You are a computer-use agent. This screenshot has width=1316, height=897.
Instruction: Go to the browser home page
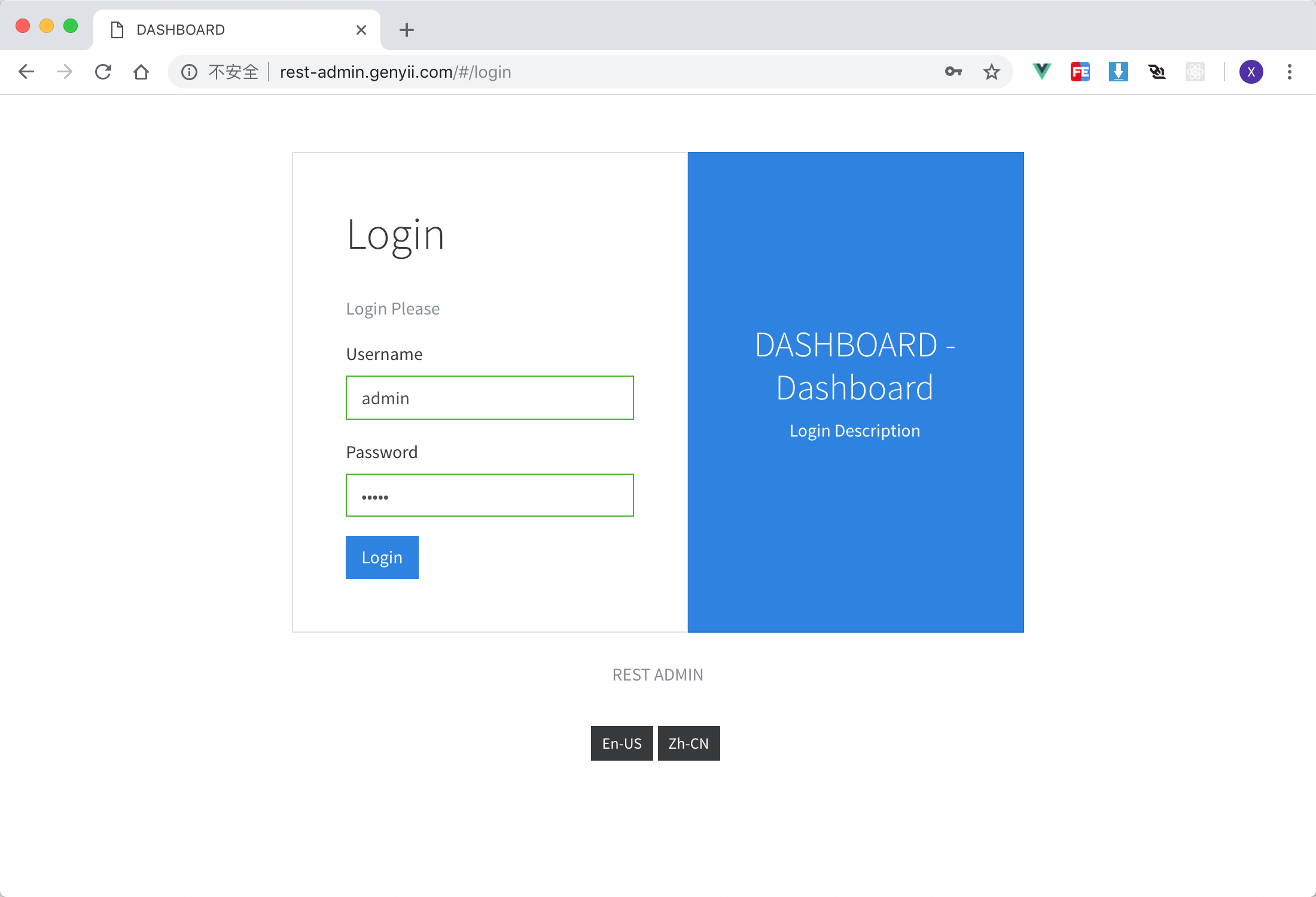tap(141, 72)
